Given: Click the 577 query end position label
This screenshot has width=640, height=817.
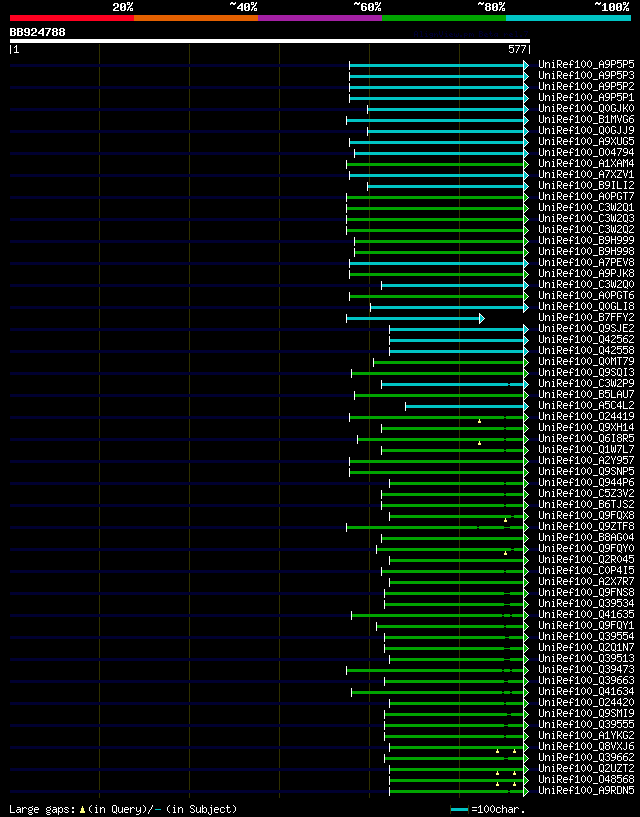Looking at the screenshot, I should 518,49.
